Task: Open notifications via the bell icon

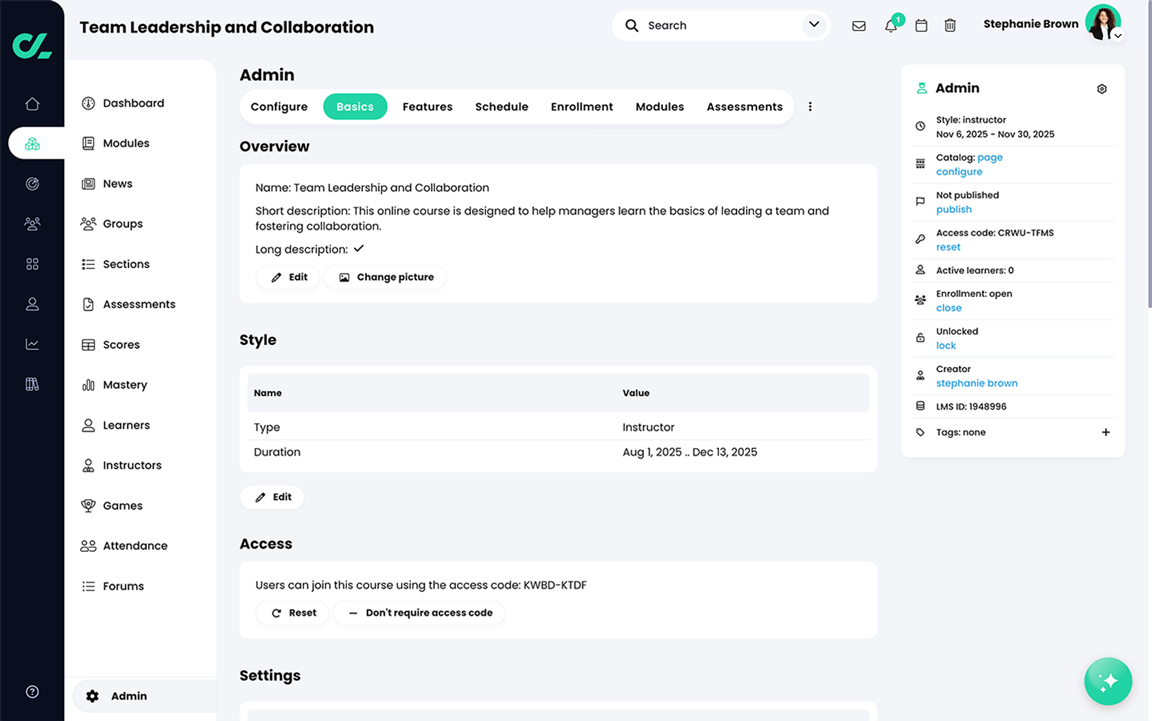Action: (890, 25)
